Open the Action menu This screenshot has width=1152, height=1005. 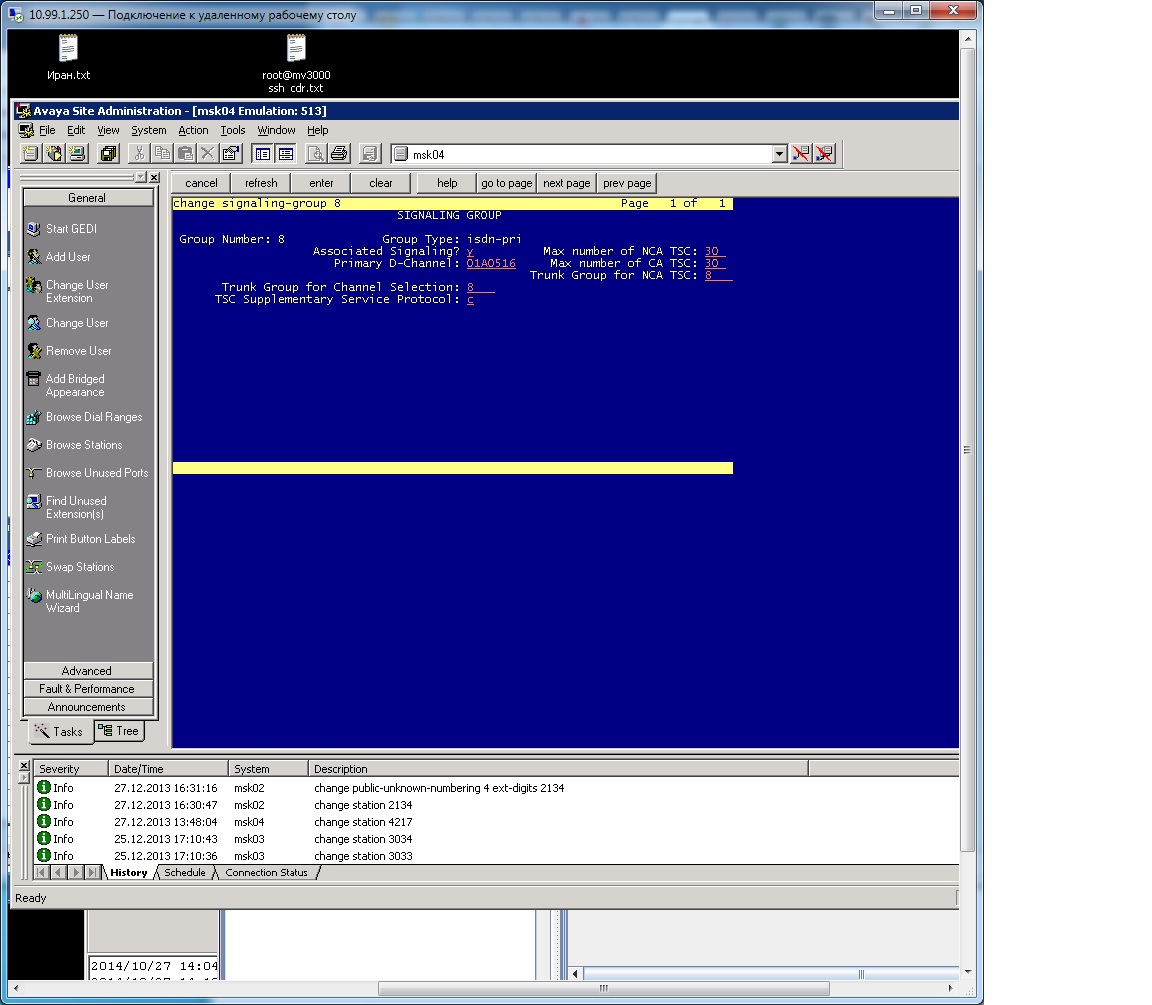click(193, 130)
